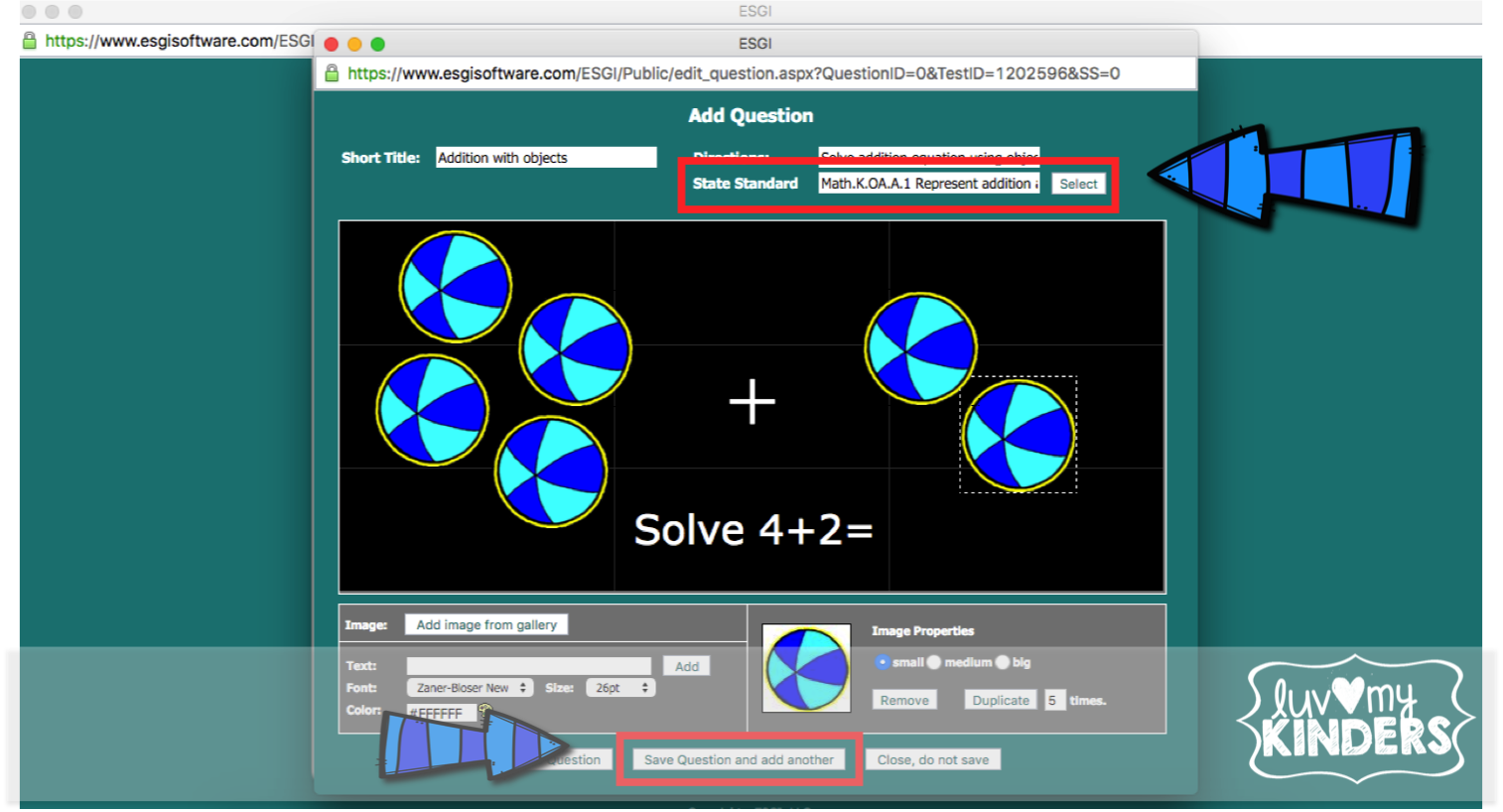Click the green zoom dot of the dialog window

coord(377,44)
